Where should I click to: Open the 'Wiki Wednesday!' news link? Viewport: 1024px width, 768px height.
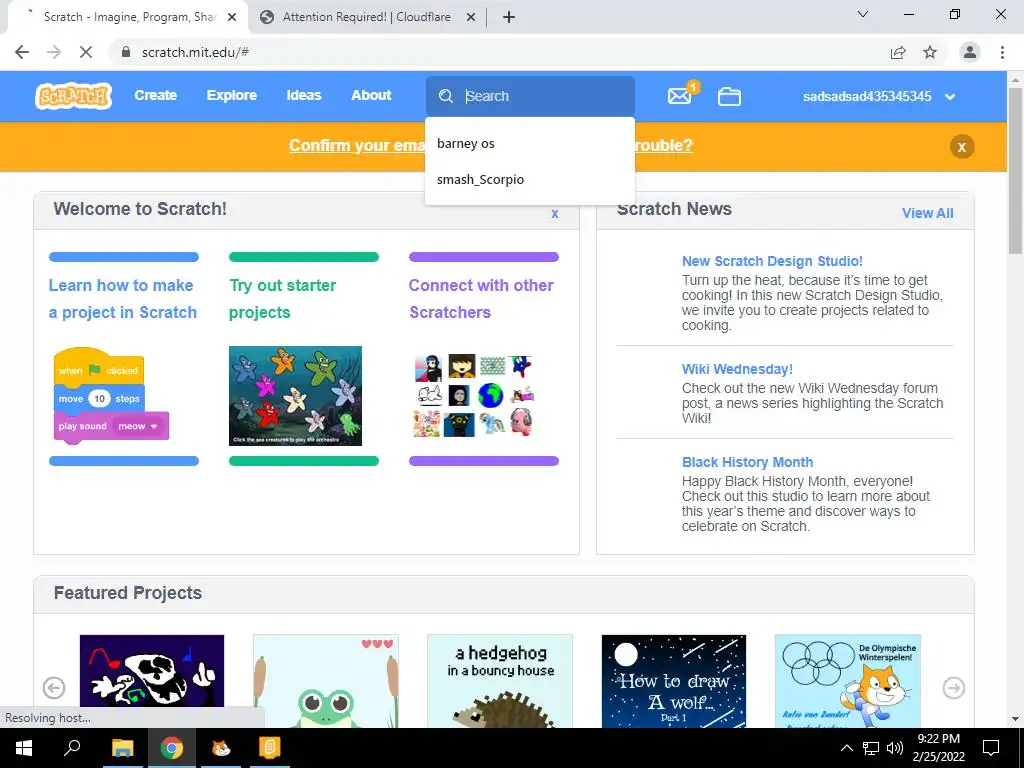[737, 369]
